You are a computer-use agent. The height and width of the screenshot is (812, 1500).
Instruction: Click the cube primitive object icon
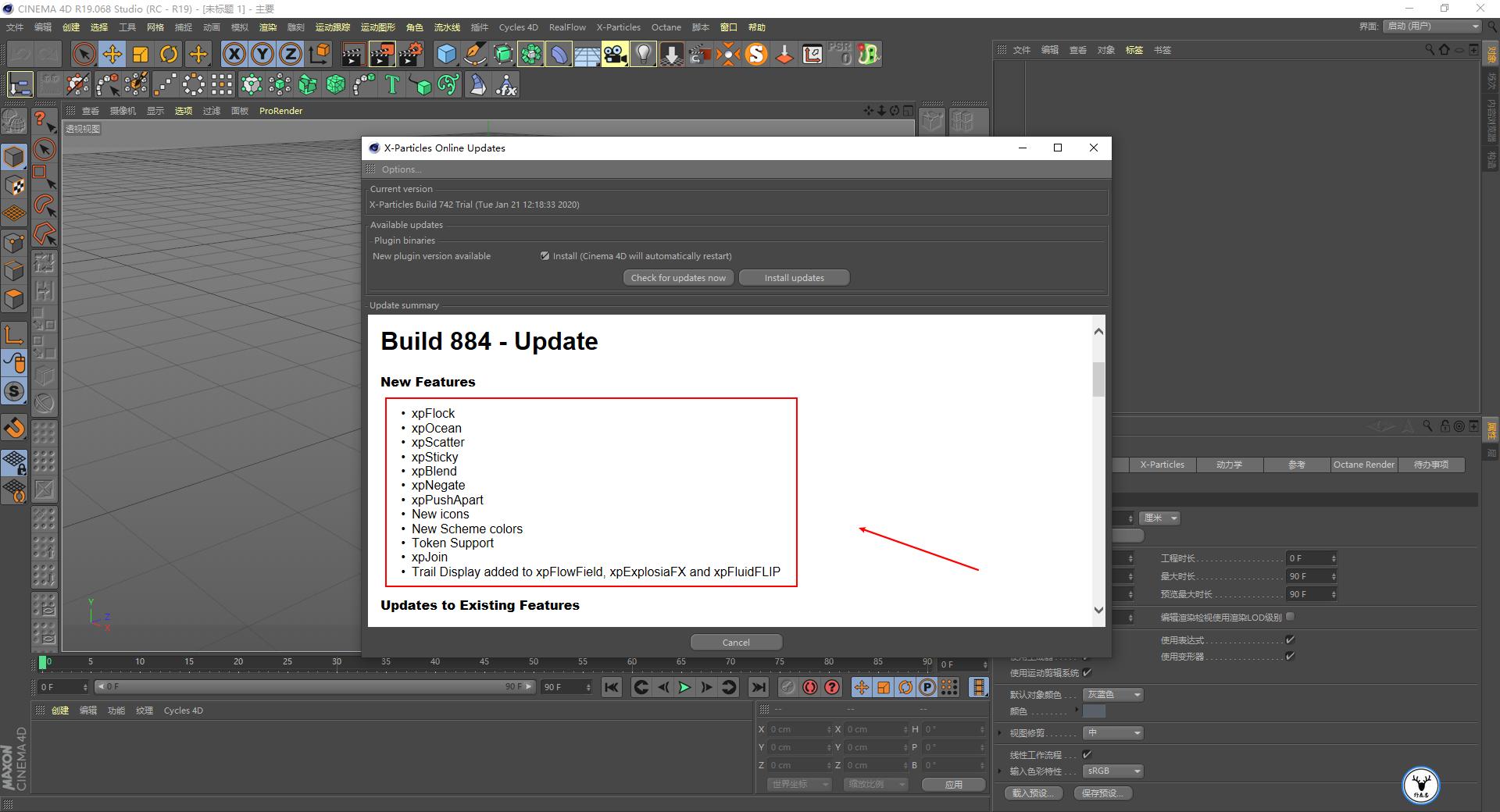click(x=446, y=54)
